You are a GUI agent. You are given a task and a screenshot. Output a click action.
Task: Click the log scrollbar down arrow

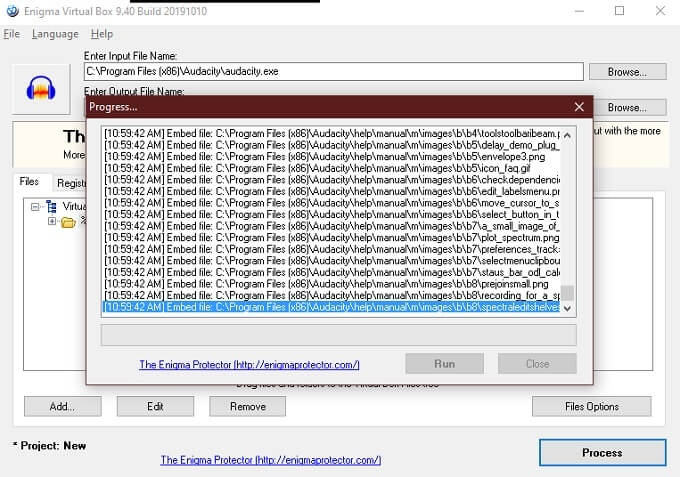tap(567, 308)
